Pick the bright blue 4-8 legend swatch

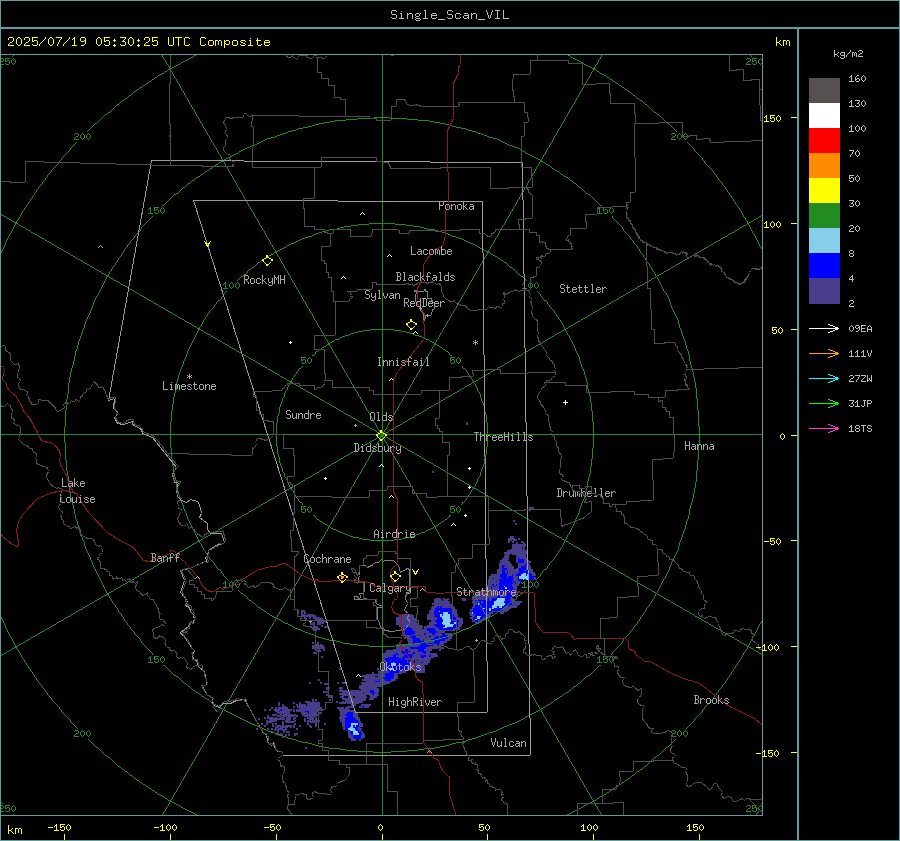pyautogui.click(x=824, y=265)
